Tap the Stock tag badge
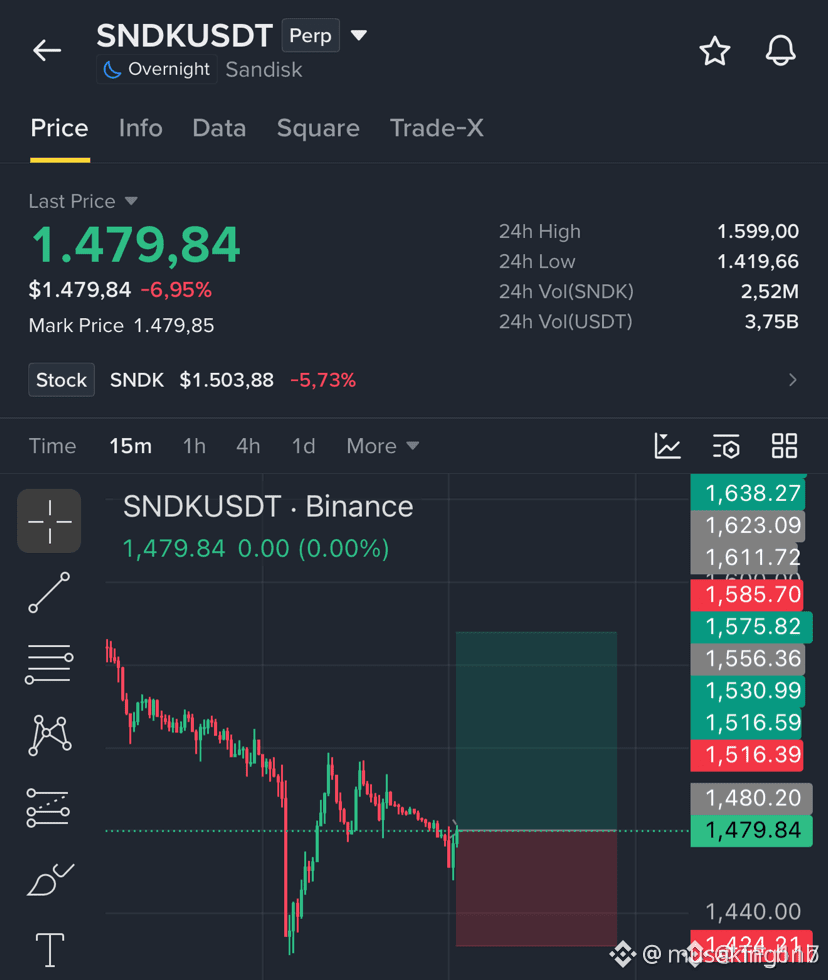This screenshot has height=980, width=828. pyautogui.click(x=61, y=379)
